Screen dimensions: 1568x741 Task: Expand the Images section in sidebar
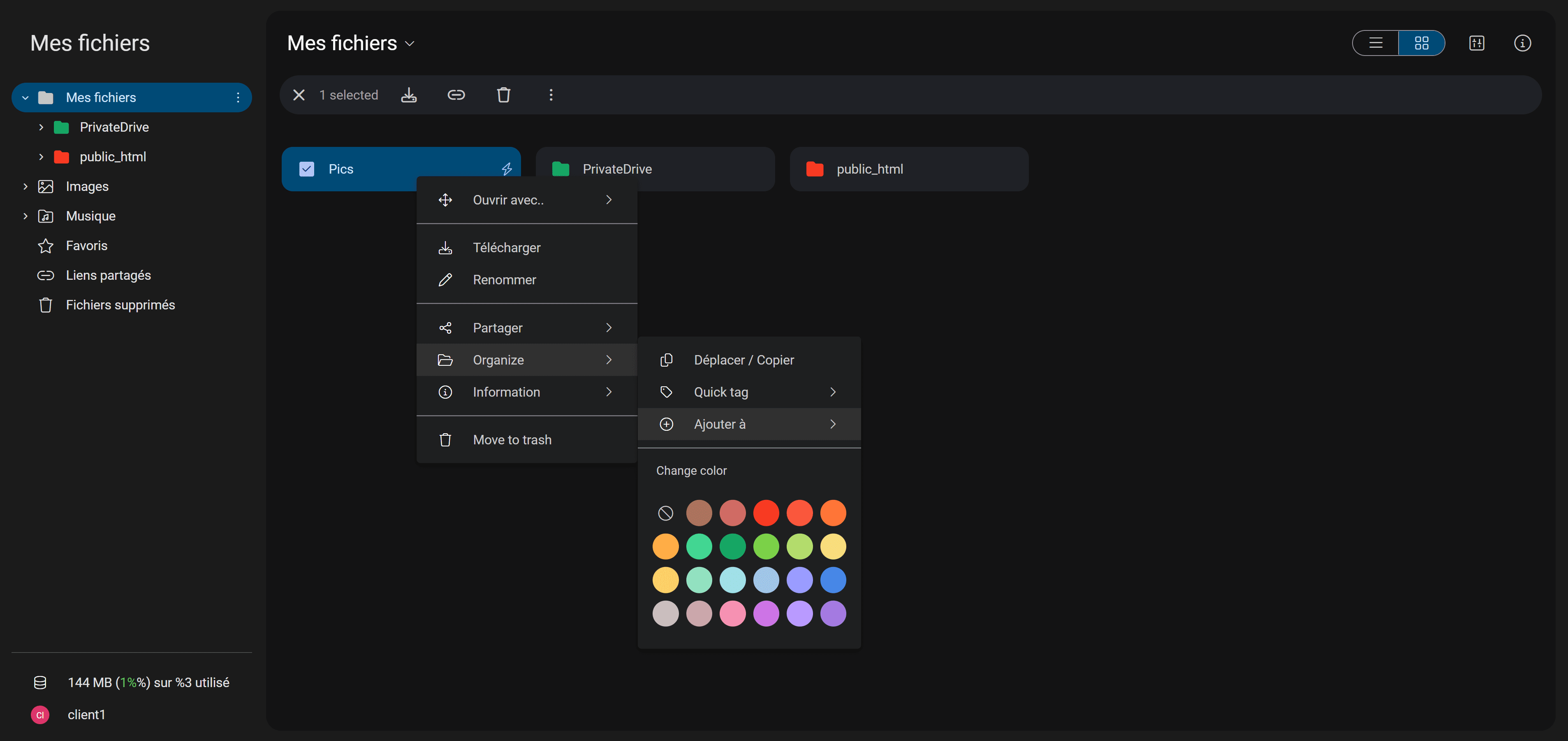25,186
